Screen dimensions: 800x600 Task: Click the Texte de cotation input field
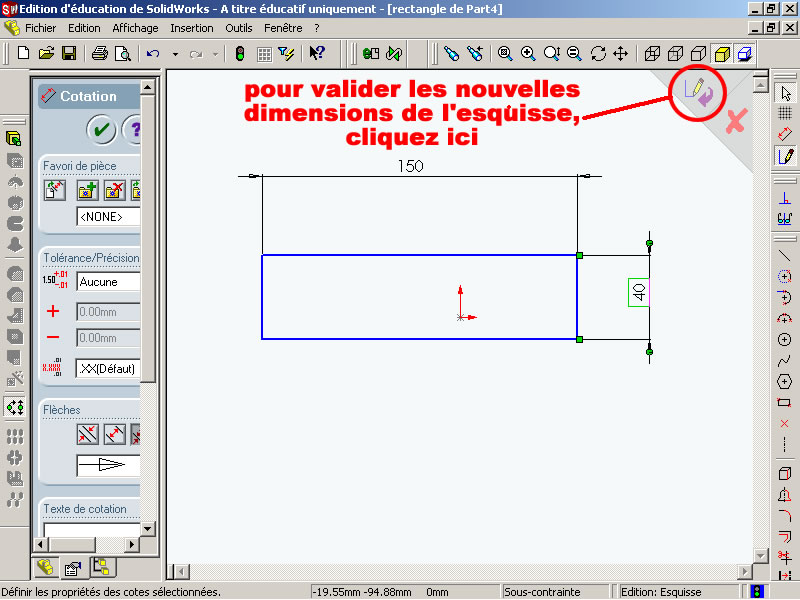92,529
